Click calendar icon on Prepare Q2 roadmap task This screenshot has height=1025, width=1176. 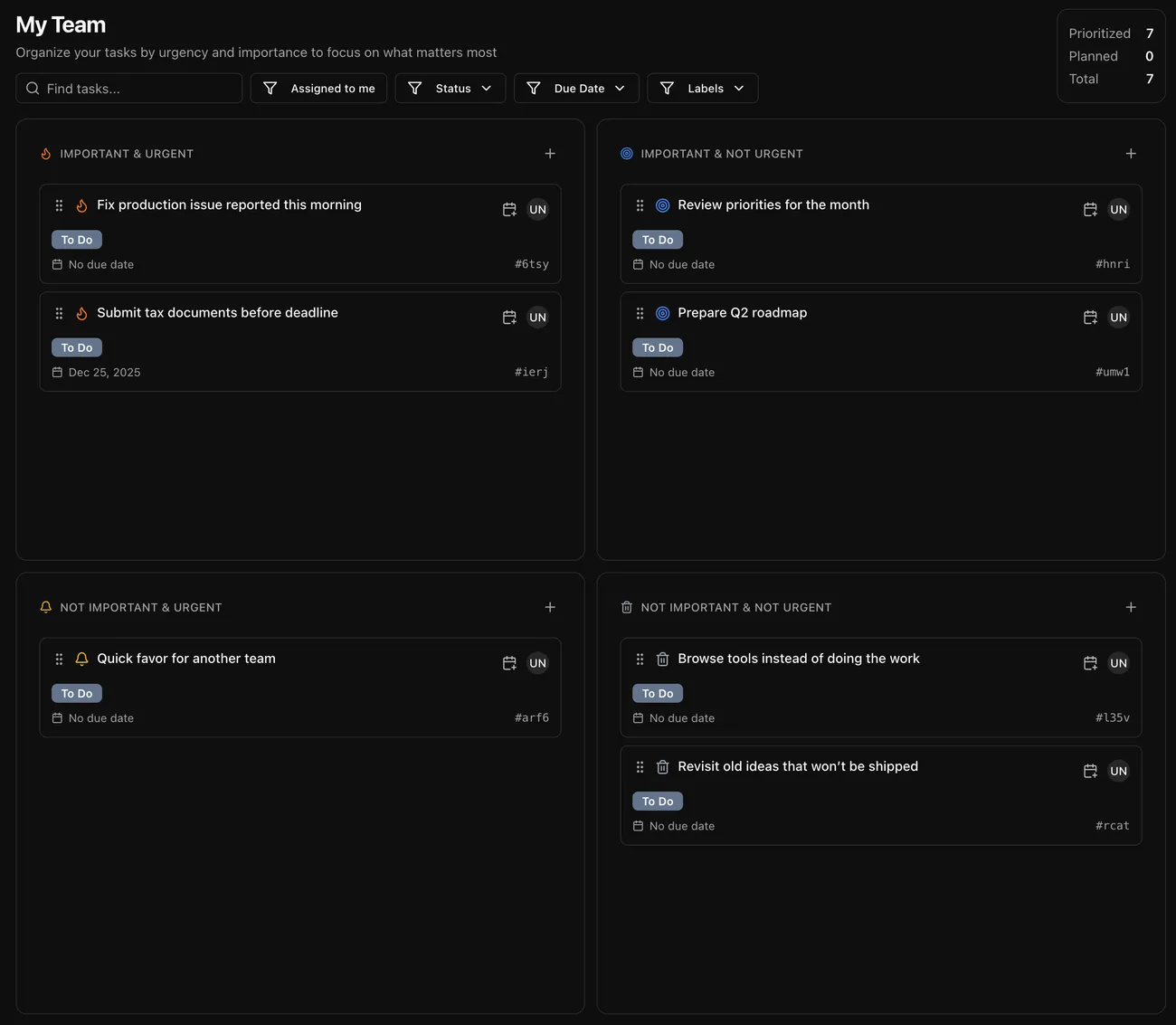pos(1090,318)
